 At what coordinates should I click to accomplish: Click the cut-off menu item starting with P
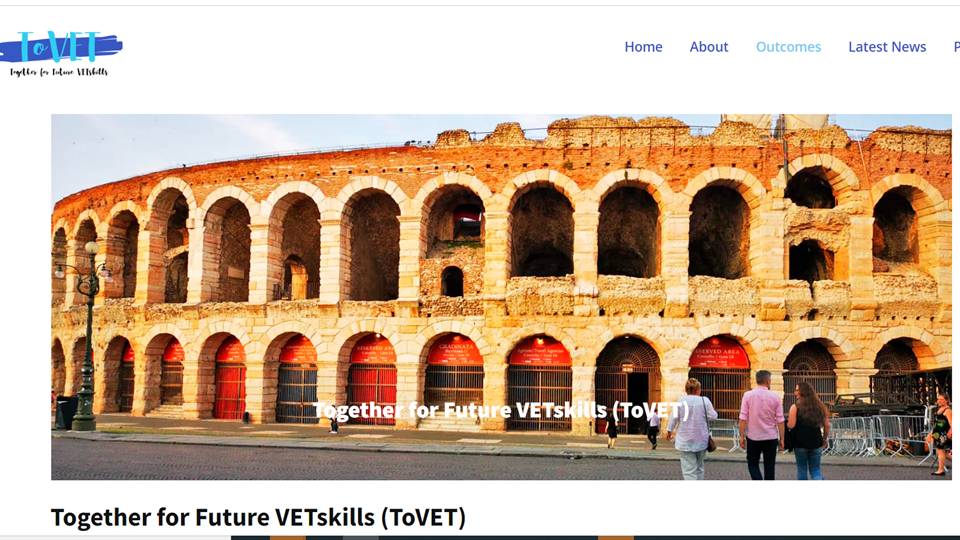956,47
